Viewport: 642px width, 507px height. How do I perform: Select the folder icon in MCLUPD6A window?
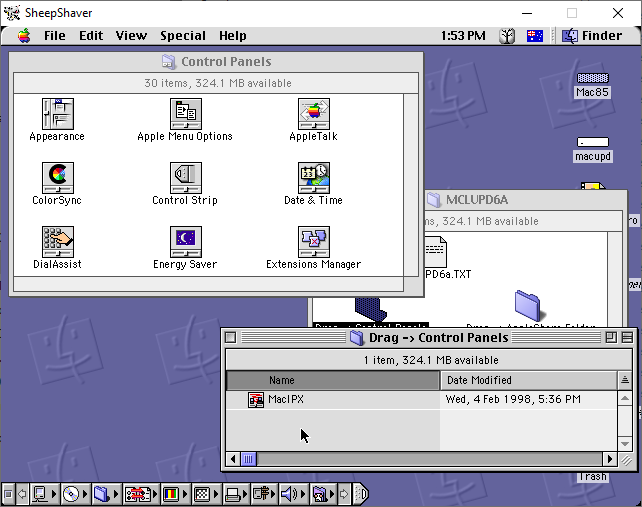point(528,305)
